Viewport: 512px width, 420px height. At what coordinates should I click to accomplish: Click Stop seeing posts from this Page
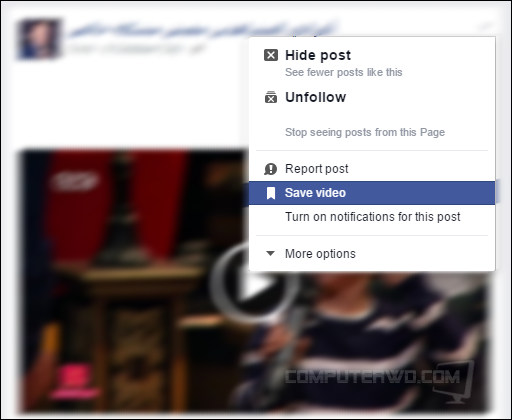365,132
